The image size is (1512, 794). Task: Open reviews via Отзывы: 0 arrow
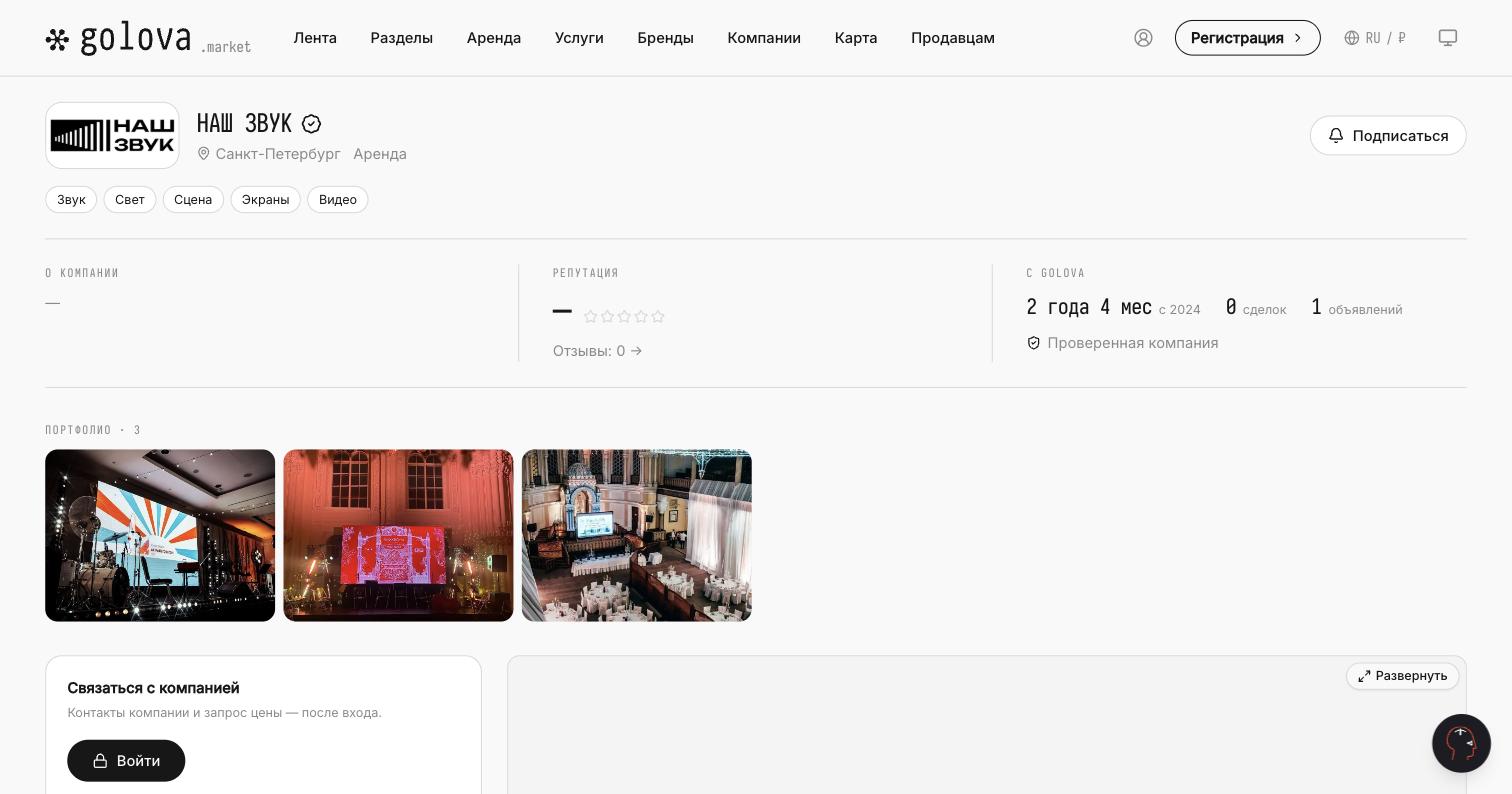coord(597,351)
